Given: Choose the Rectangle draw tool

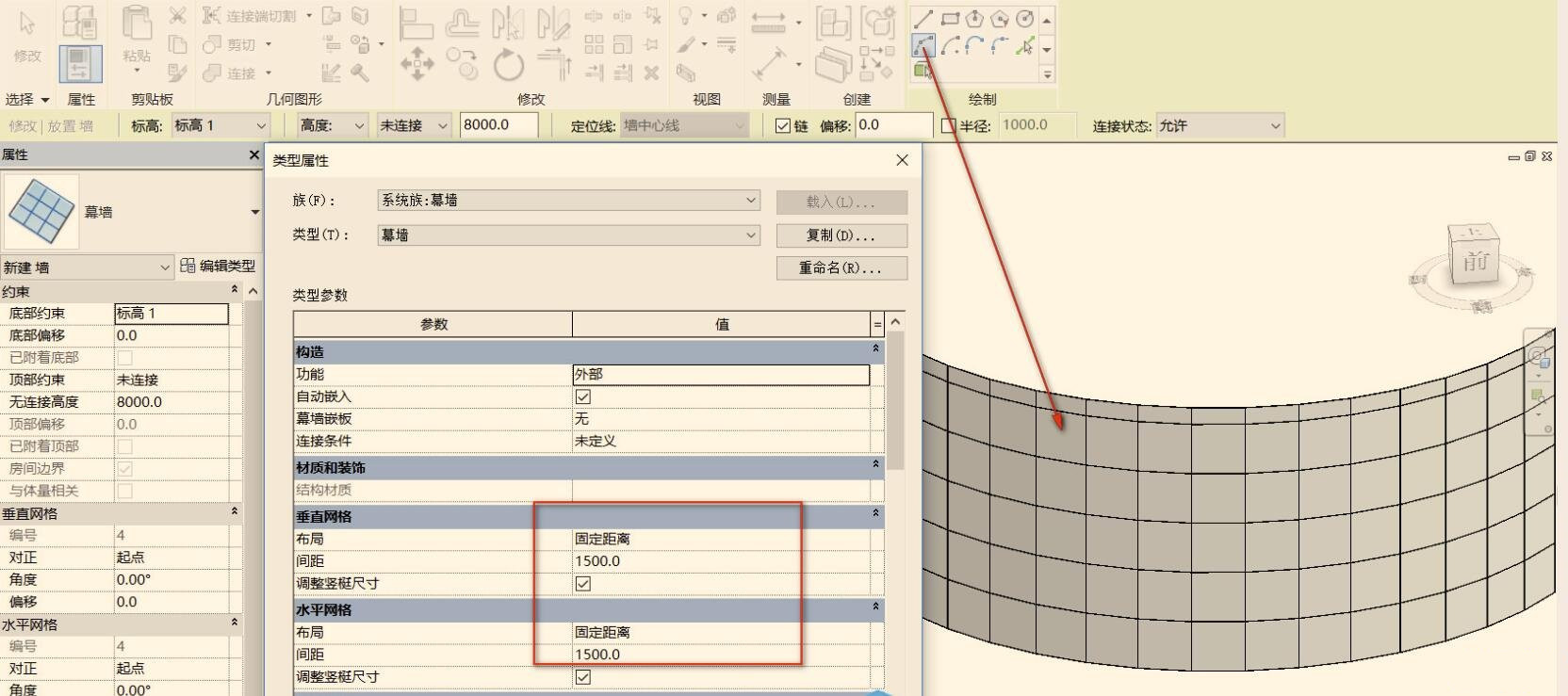Looking at the screenshot, I should coord(950,19).
